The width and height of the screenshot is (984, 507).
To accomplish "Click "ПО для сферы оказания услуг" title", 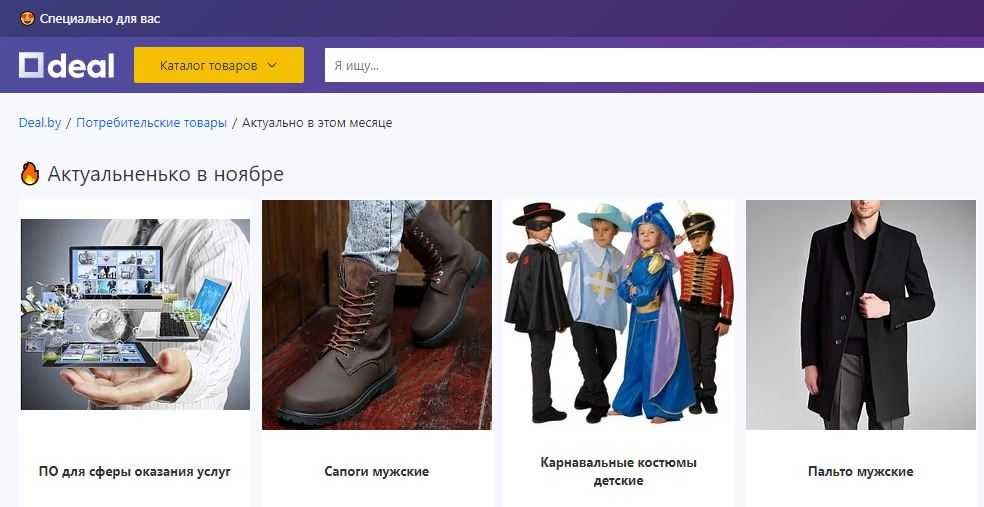I will click(x=135, y=471).
